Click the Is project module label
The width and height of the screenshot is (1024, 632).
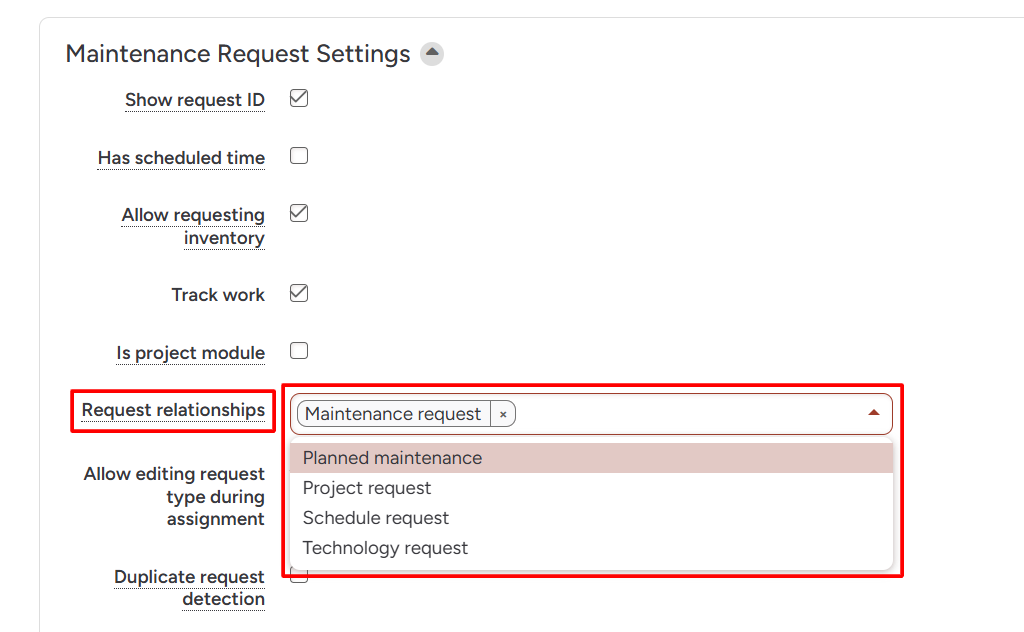[x=190, y=353]
